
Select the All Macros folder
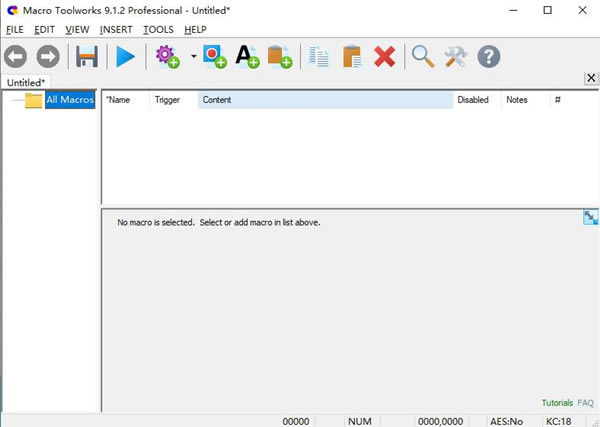click(x=70, y=100)
